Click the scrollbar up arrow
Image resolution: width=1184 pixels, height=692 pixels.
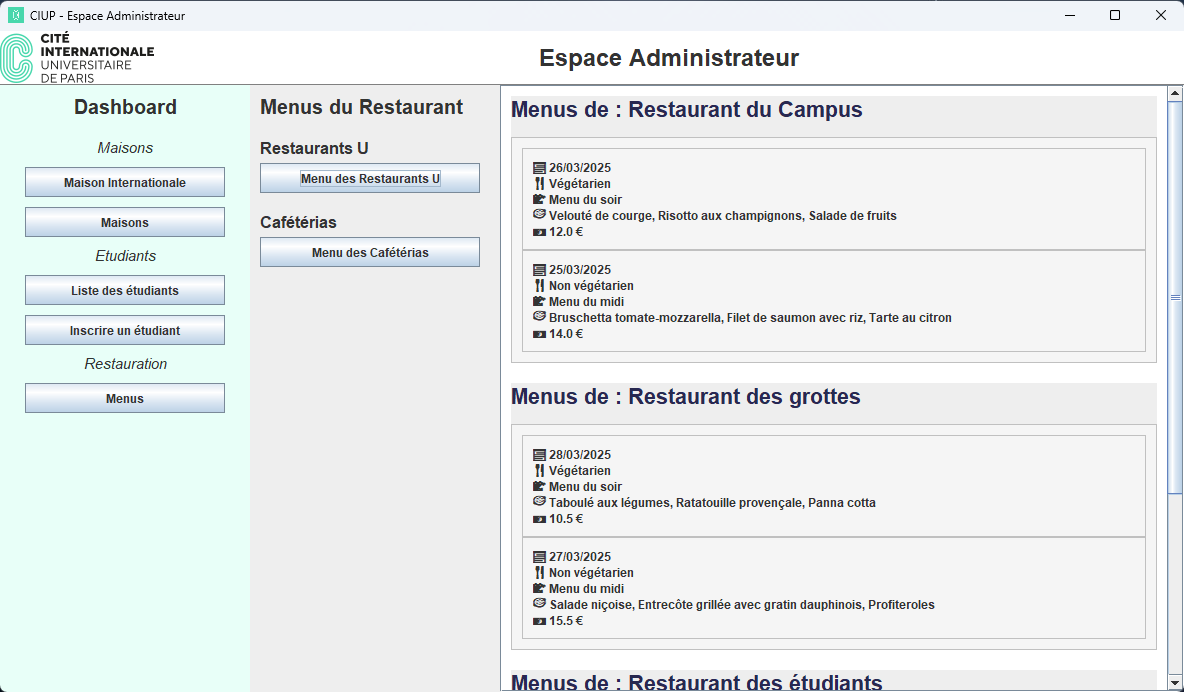[1175, 94]
